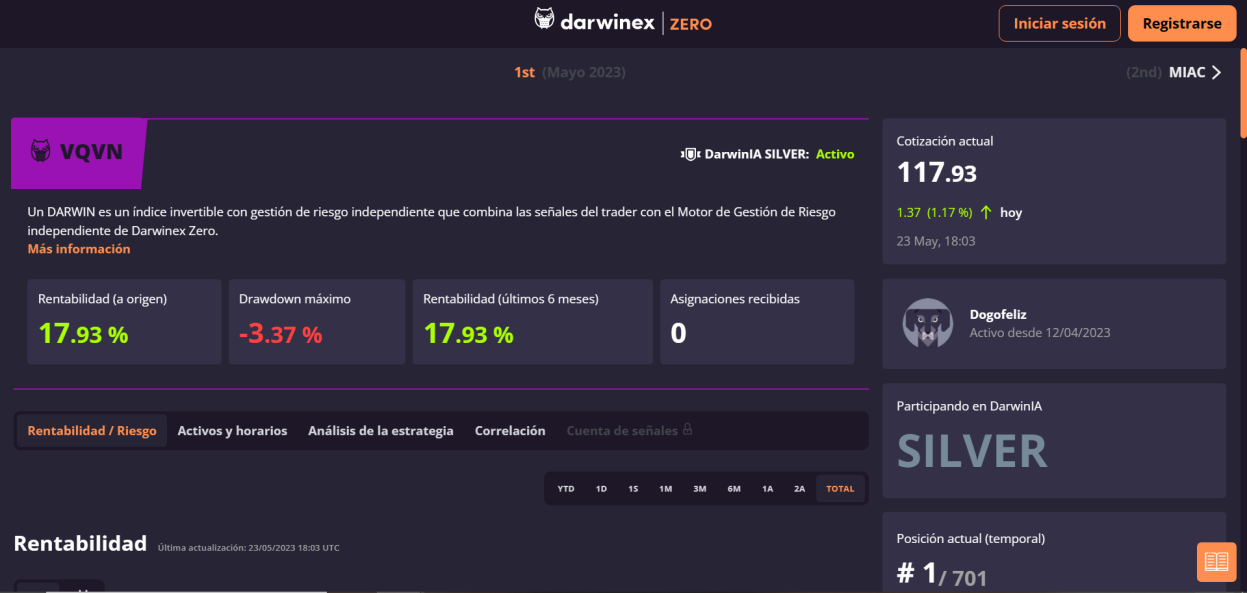Select the Cuenta de señales tab
This screenshot has width=1247, height=593.
click(629, 431)
